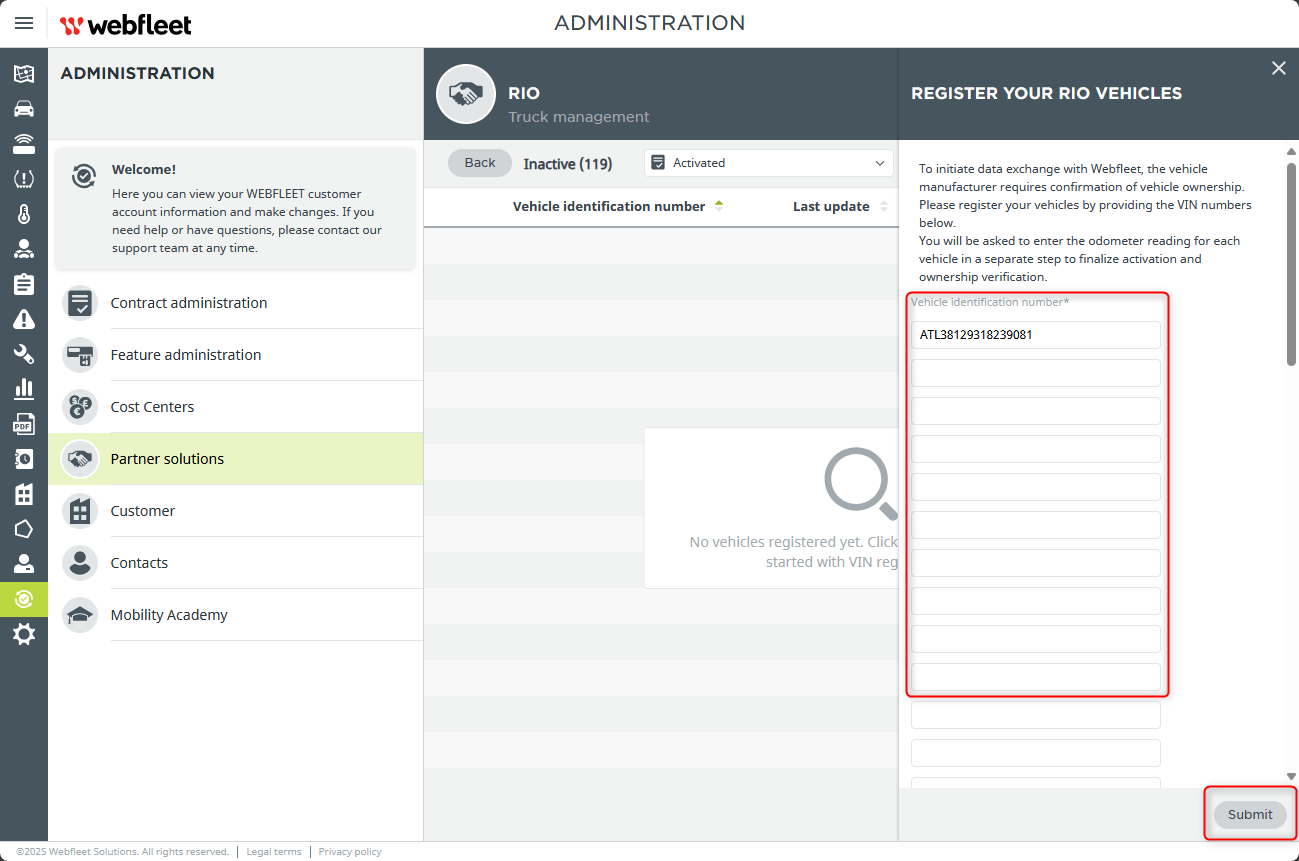Viewport: 1299px width, 861px height.
Task: Open the Map icon in sidebar
Action: point(24,74)
